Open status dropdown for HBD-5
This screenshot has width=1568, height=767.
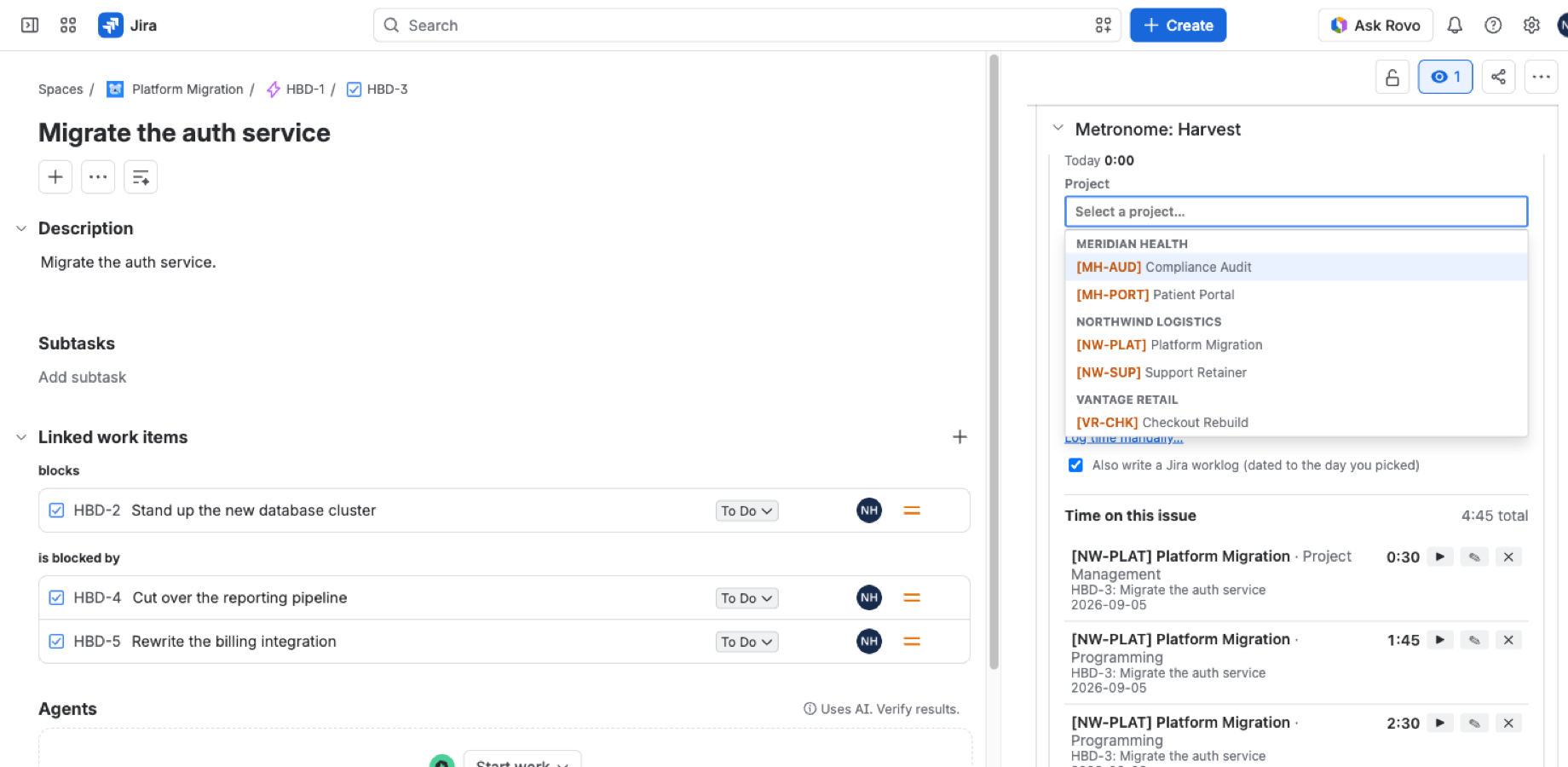click(747, 642)
